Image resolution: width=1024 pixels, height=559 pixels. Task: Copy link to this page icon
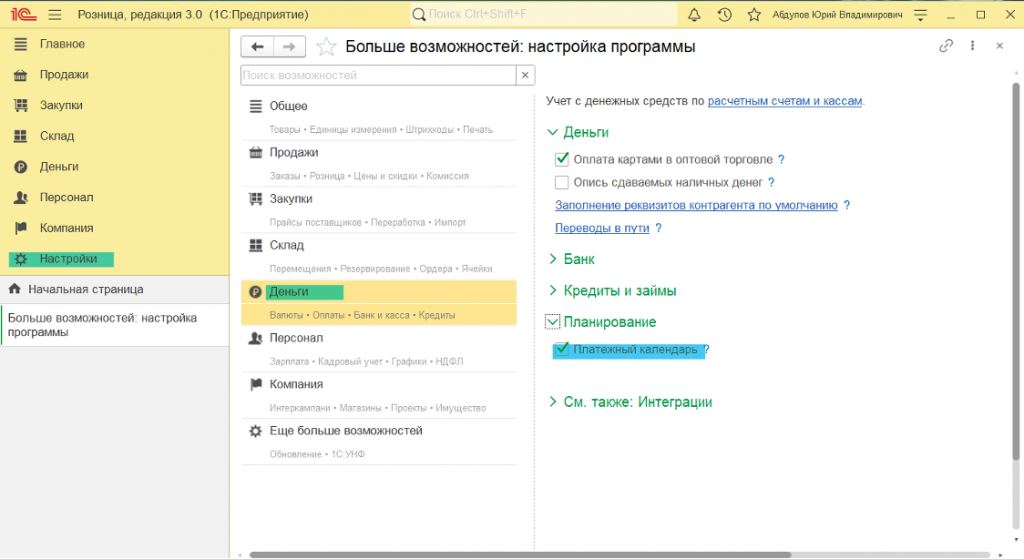click(946, 46)
